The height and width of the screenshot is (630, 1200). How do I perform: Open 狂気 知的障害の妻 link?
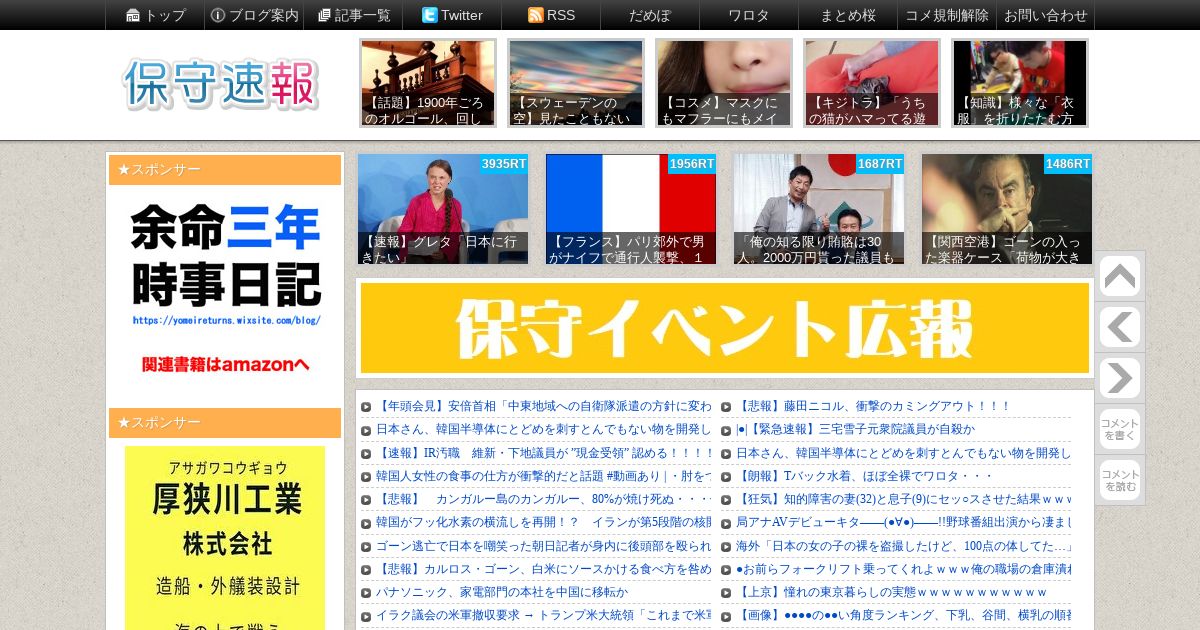click(x=903, y=499)
